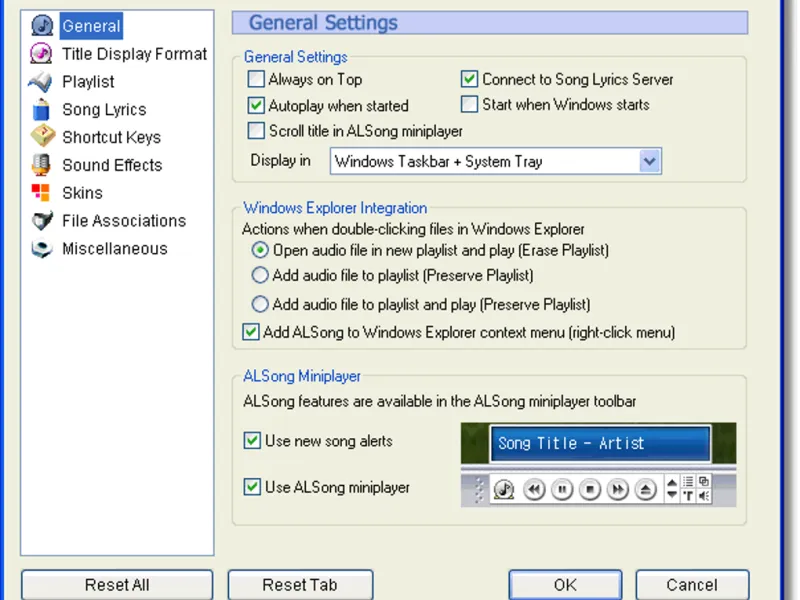Click the rewind button in miniplayer preview

pos(534,490)
